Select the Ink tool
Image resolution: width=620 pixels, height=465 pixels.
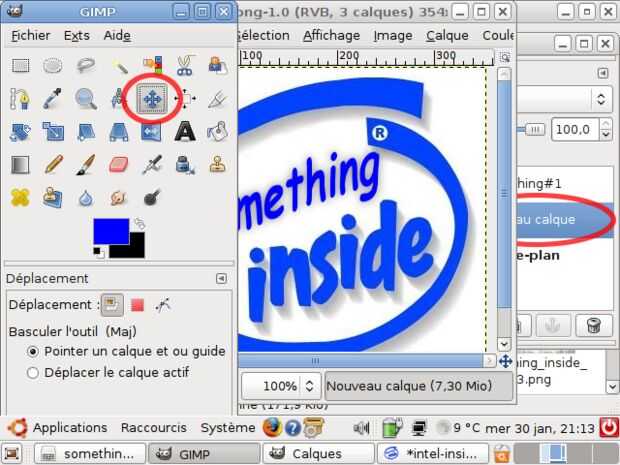(x=185, y=164)
